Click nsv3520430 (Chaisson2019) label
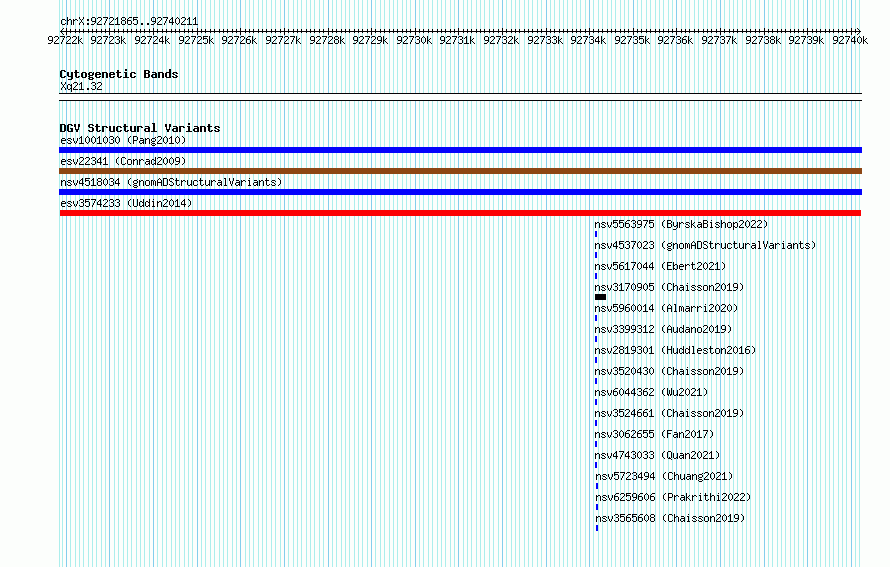Screen dimensions: 890x567 pyautogui.click(x=669, y=371)
